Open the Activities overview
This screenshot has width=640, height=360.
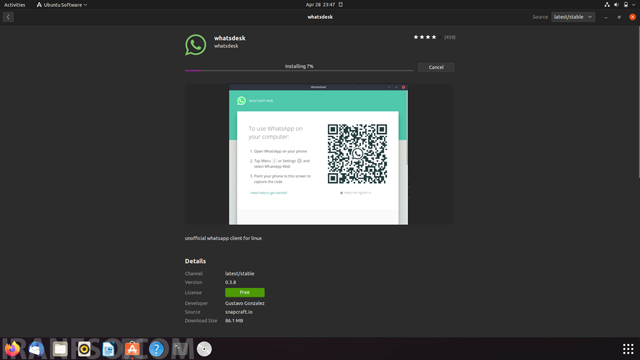click(15, 5)
